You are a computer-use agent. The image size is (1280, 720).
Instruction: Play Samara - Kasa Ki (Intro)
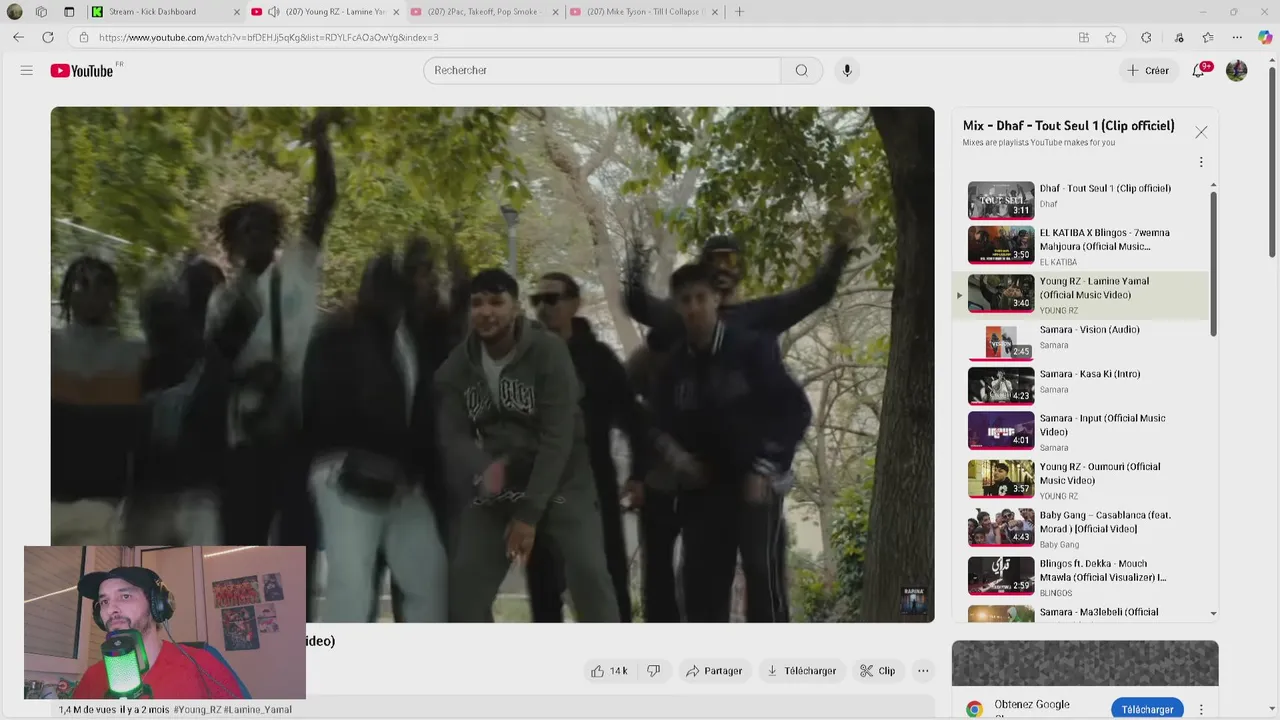(x=1083, y=386)
